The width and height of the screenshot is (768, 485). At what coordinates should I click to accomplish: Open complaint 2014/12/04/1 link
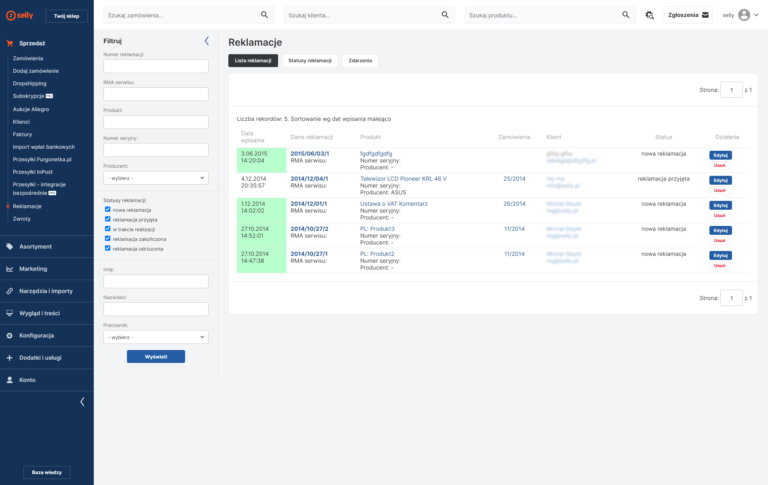[309, 178]
